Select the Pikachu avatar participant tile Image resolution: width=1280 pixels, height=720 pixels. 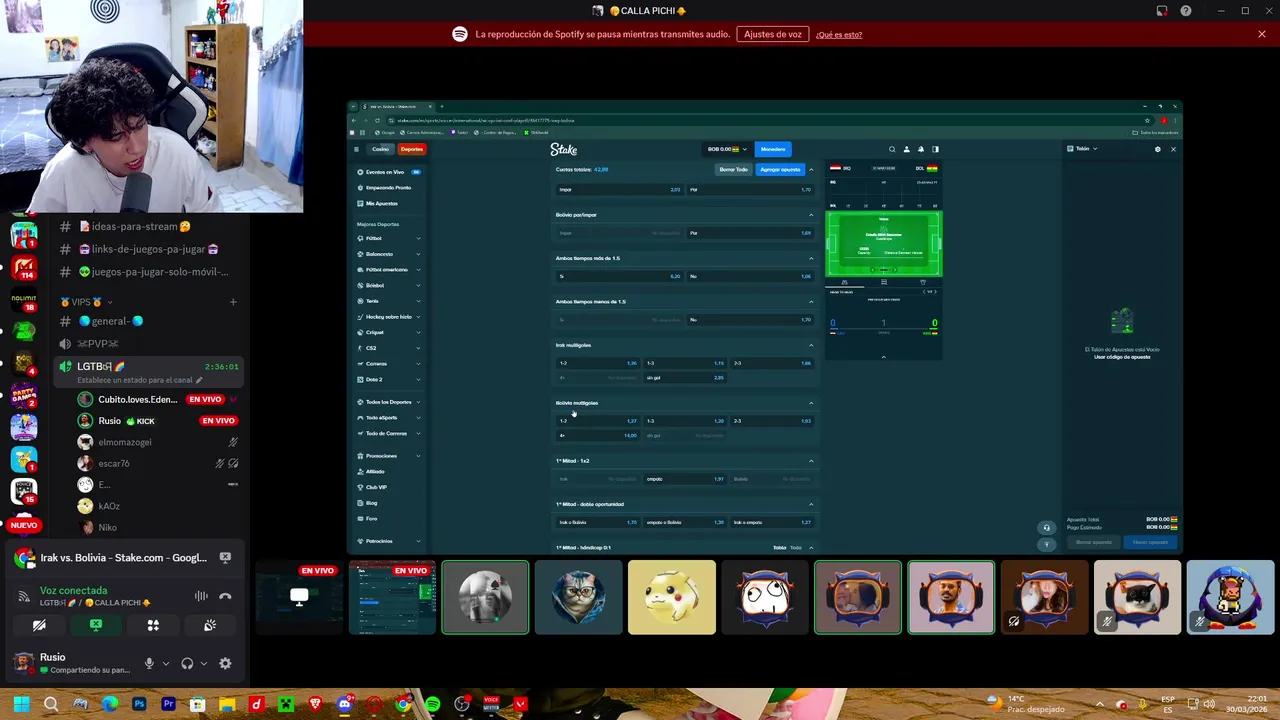click(x=672, y=597)
